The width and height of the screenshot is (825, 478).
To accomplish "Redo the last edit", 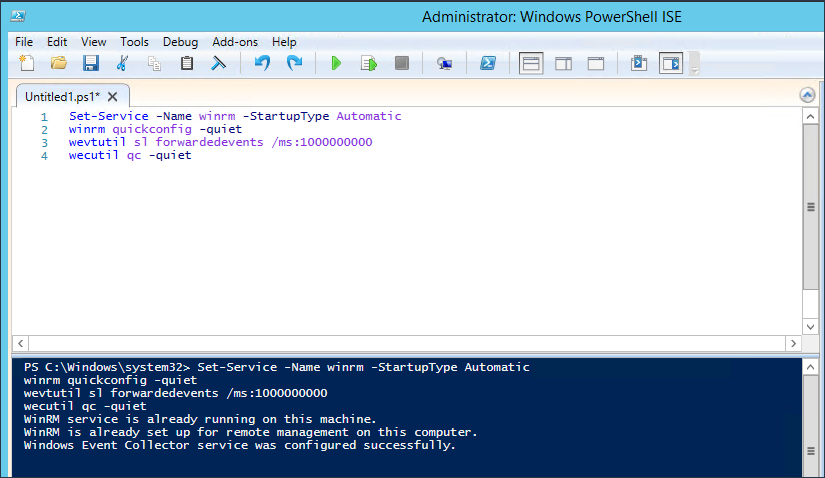I will 294,63.
